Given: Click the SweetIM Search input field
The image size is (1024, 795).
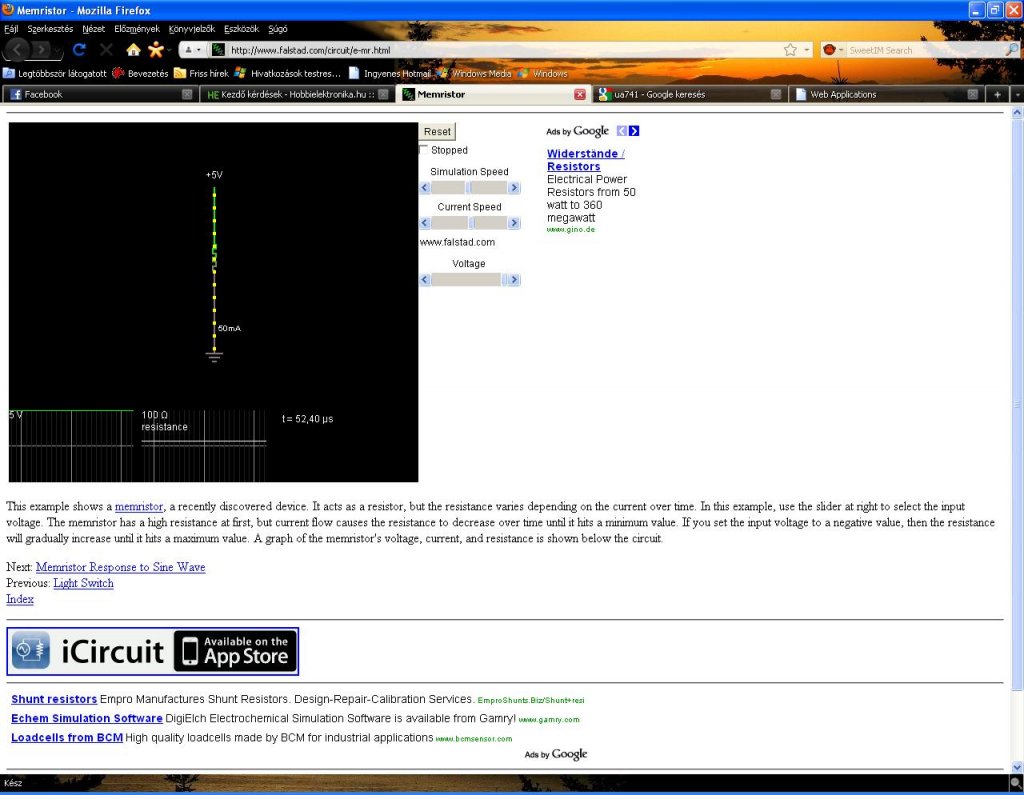Looking at the screenshot, I should (924, 50).
